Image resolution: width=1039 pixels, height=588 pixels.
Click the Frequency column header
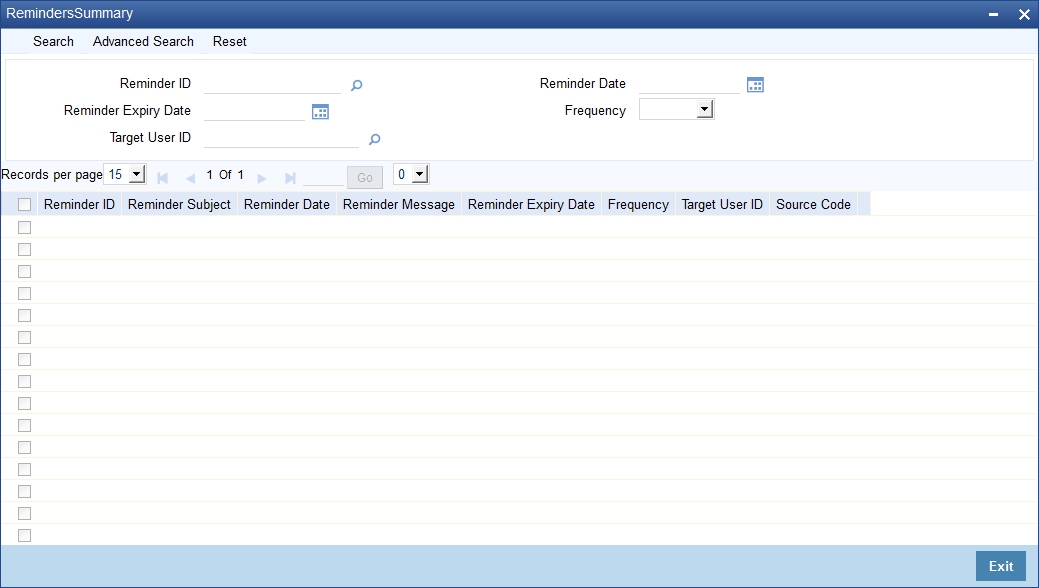click(x=638, y=204)
